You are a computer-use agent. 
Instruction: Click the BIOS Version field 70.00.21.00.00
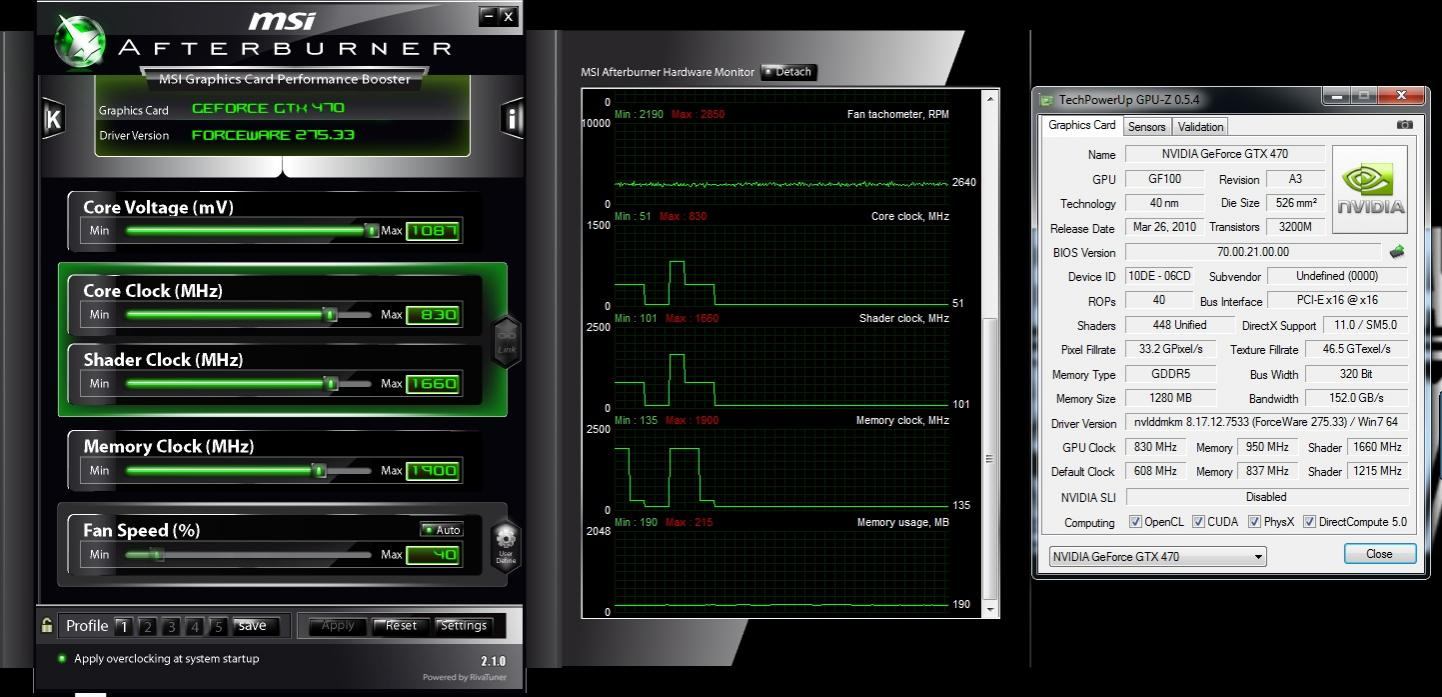tap(1253, 252)
